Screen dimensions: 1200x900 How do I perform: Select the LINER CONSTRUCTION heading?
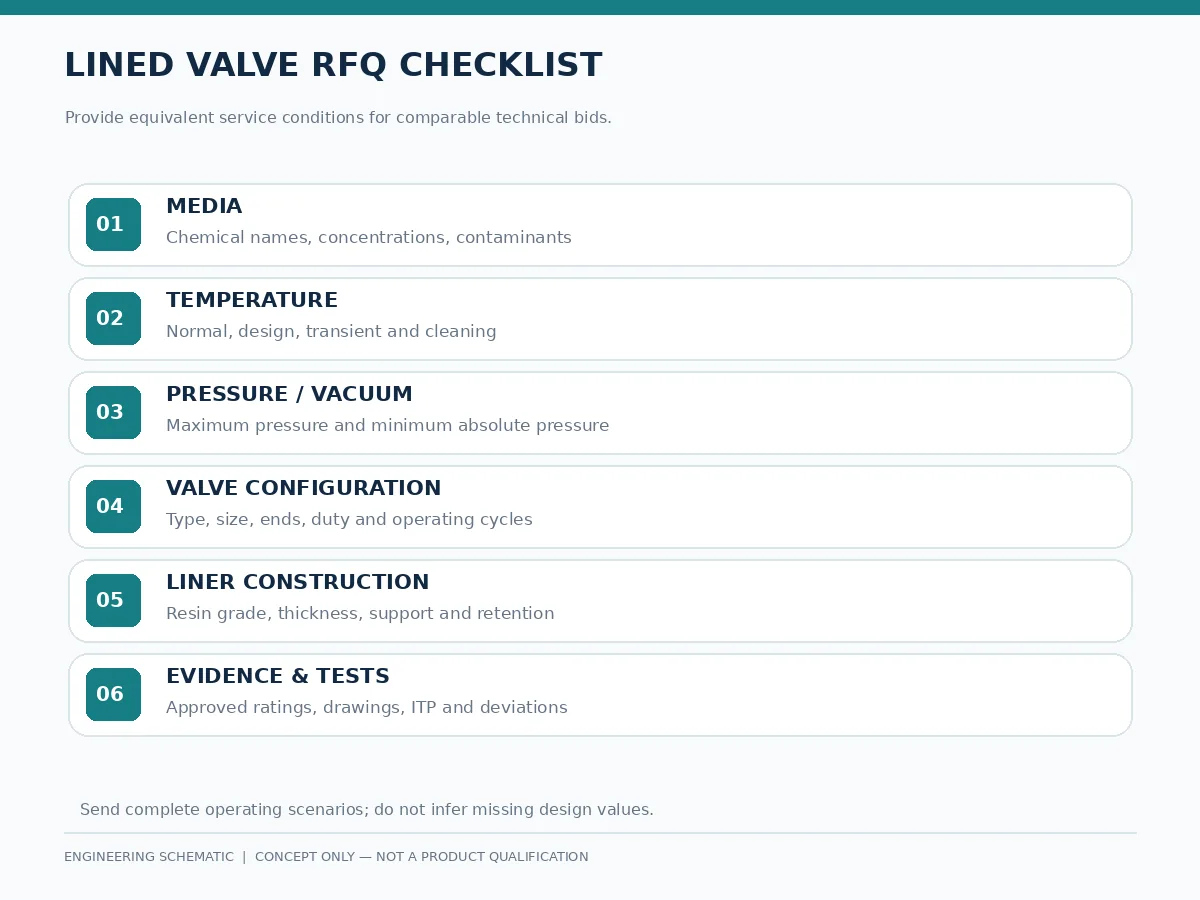click(x=297, y=582)
